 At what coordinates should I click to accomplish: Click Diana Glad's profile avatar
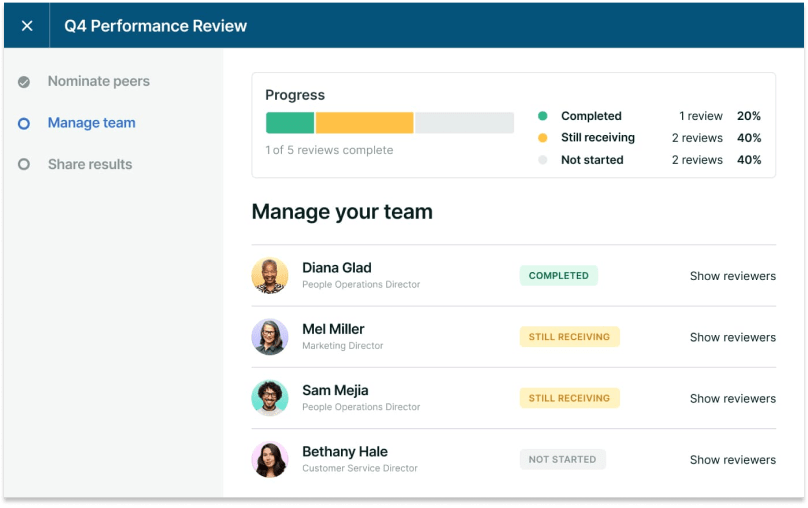270,276
